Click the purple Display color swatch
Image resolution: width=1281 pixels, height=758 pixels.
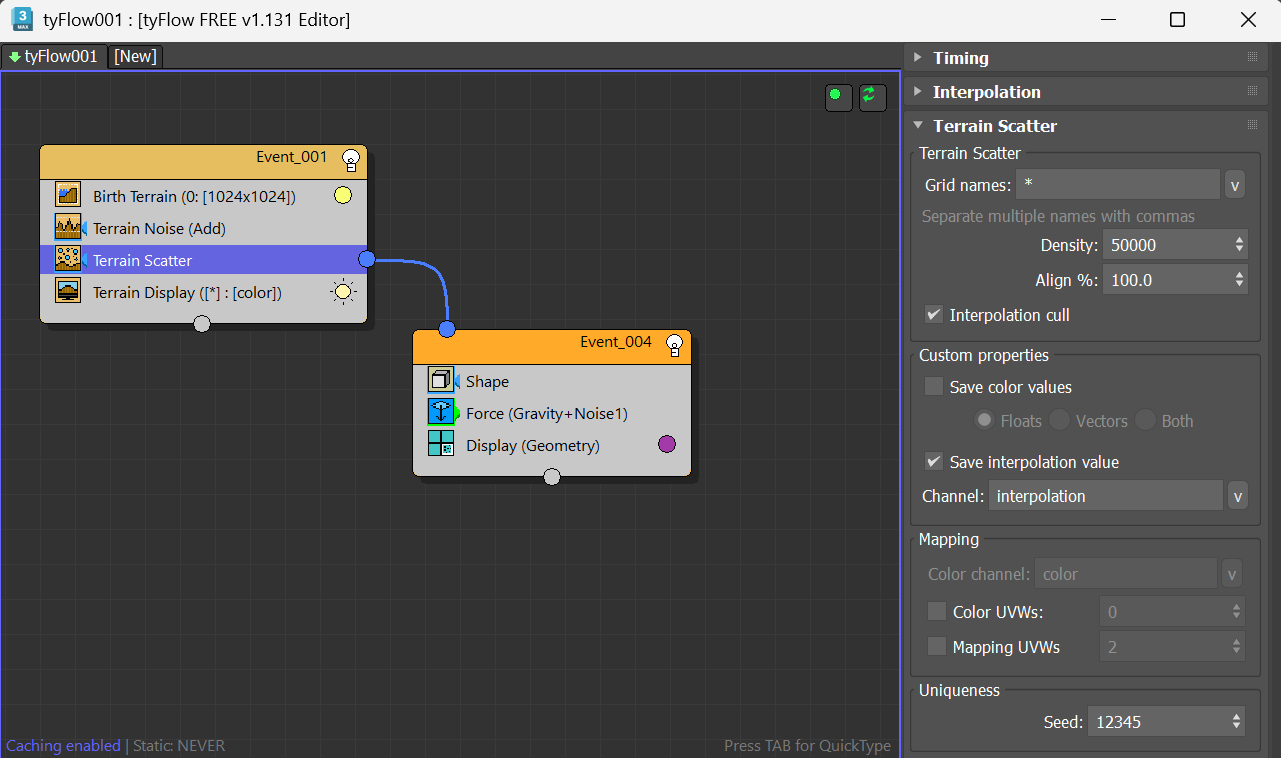(667, 445)
